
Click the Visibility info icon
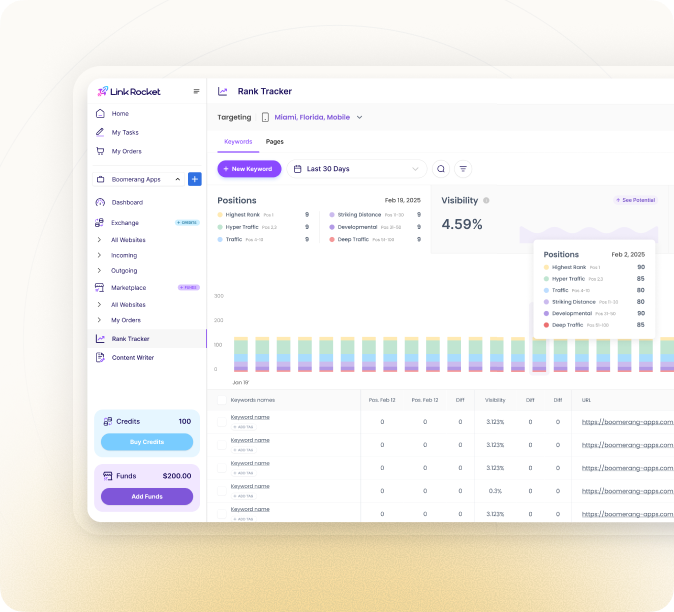(486, 200)
